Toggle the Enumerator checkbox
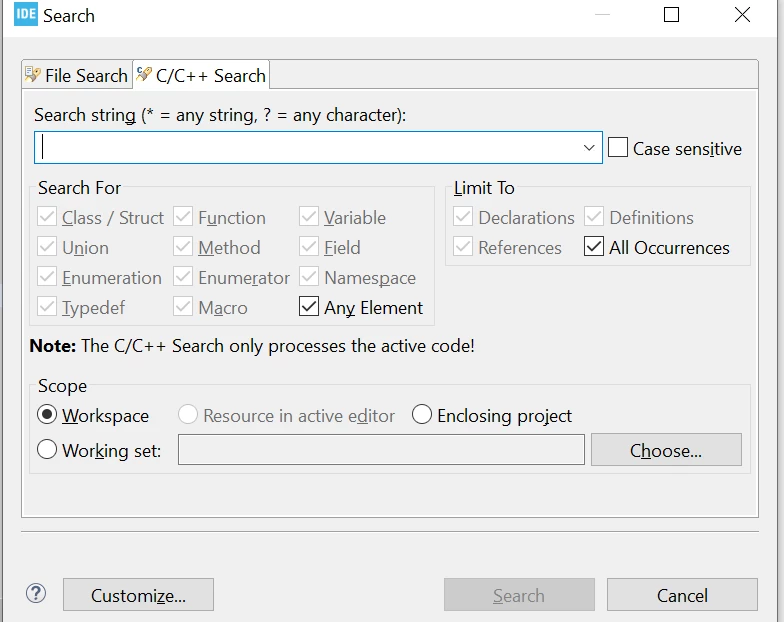The width and height of the screenshot is (784, 622). [x=183, y=277]
